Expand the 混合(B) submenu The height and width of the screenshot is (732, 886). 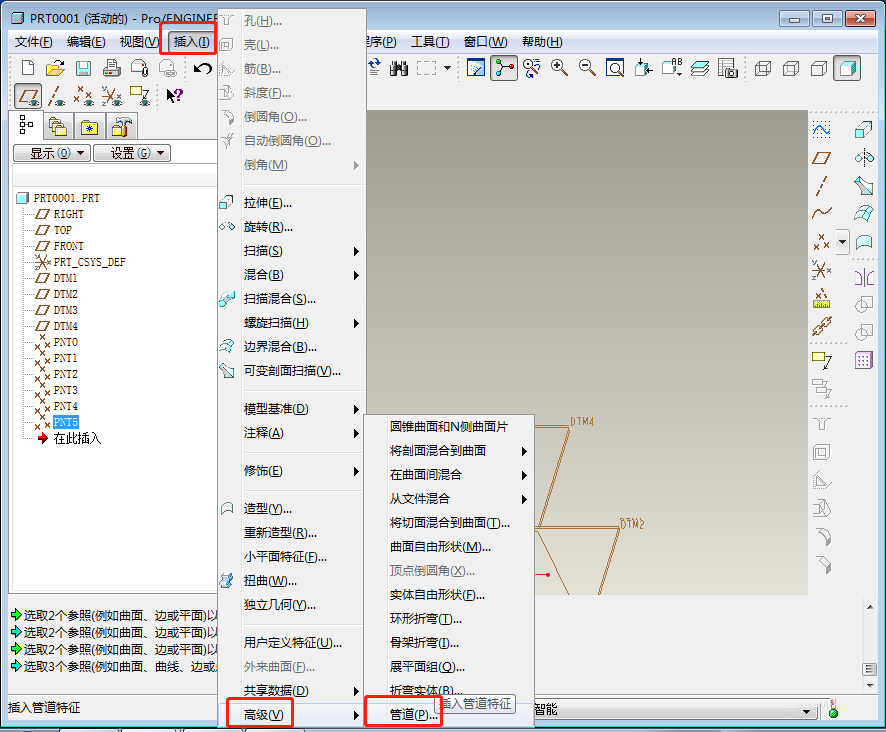click(293, 275)
